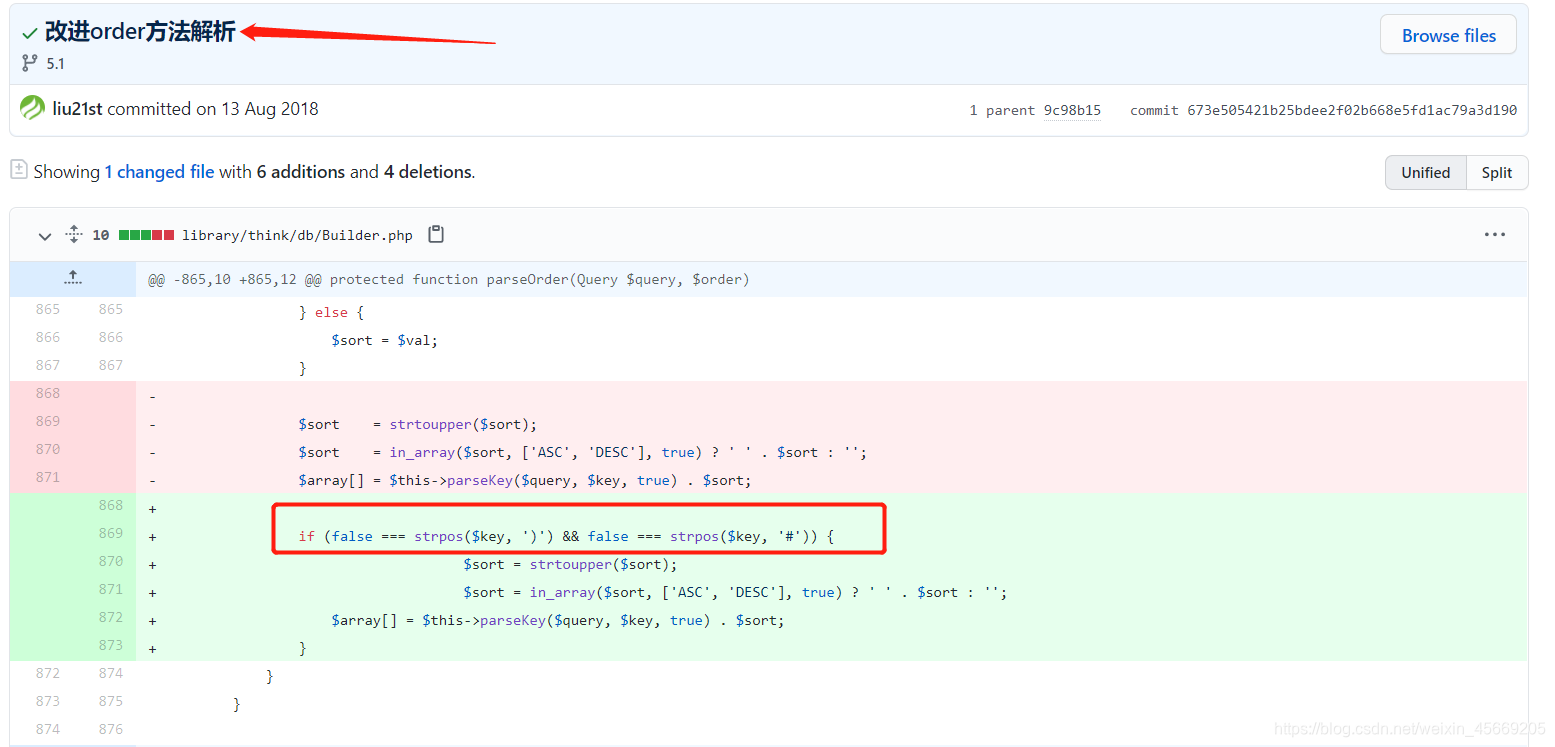Open the parent commit 9c98b15

[x=1072, y=110]
